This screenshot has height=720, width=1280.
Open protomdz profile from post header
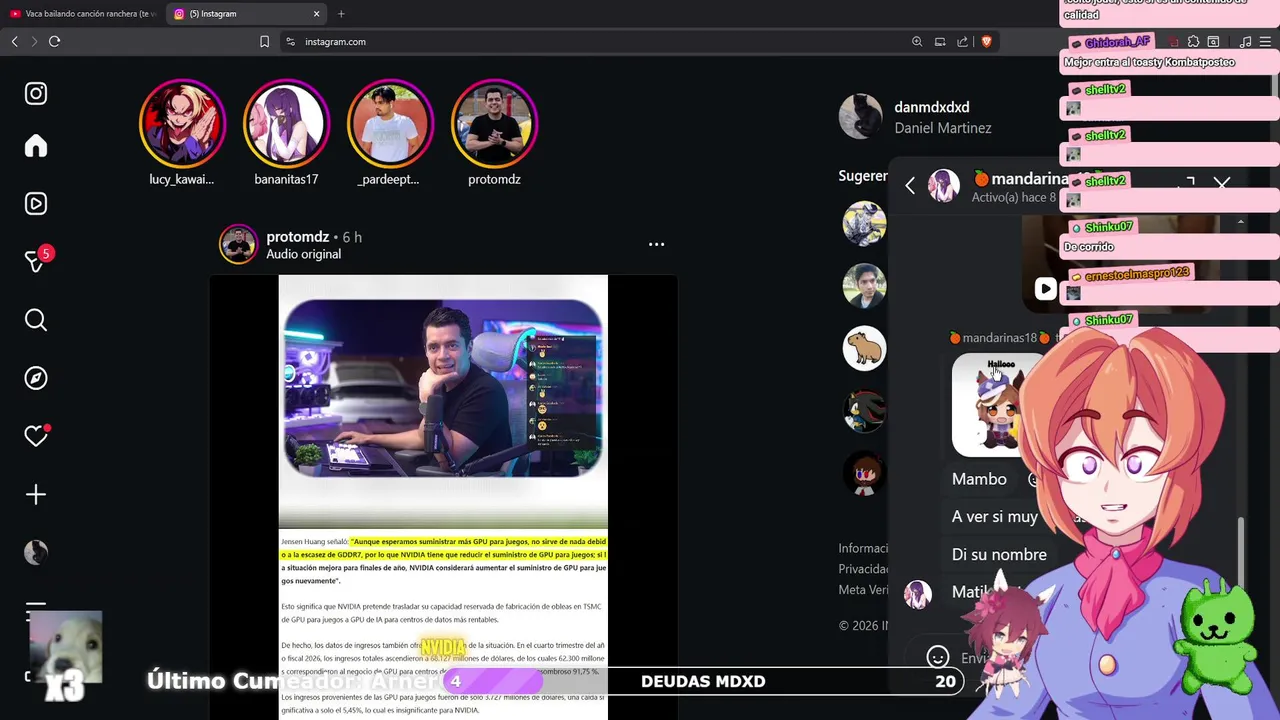297,237
